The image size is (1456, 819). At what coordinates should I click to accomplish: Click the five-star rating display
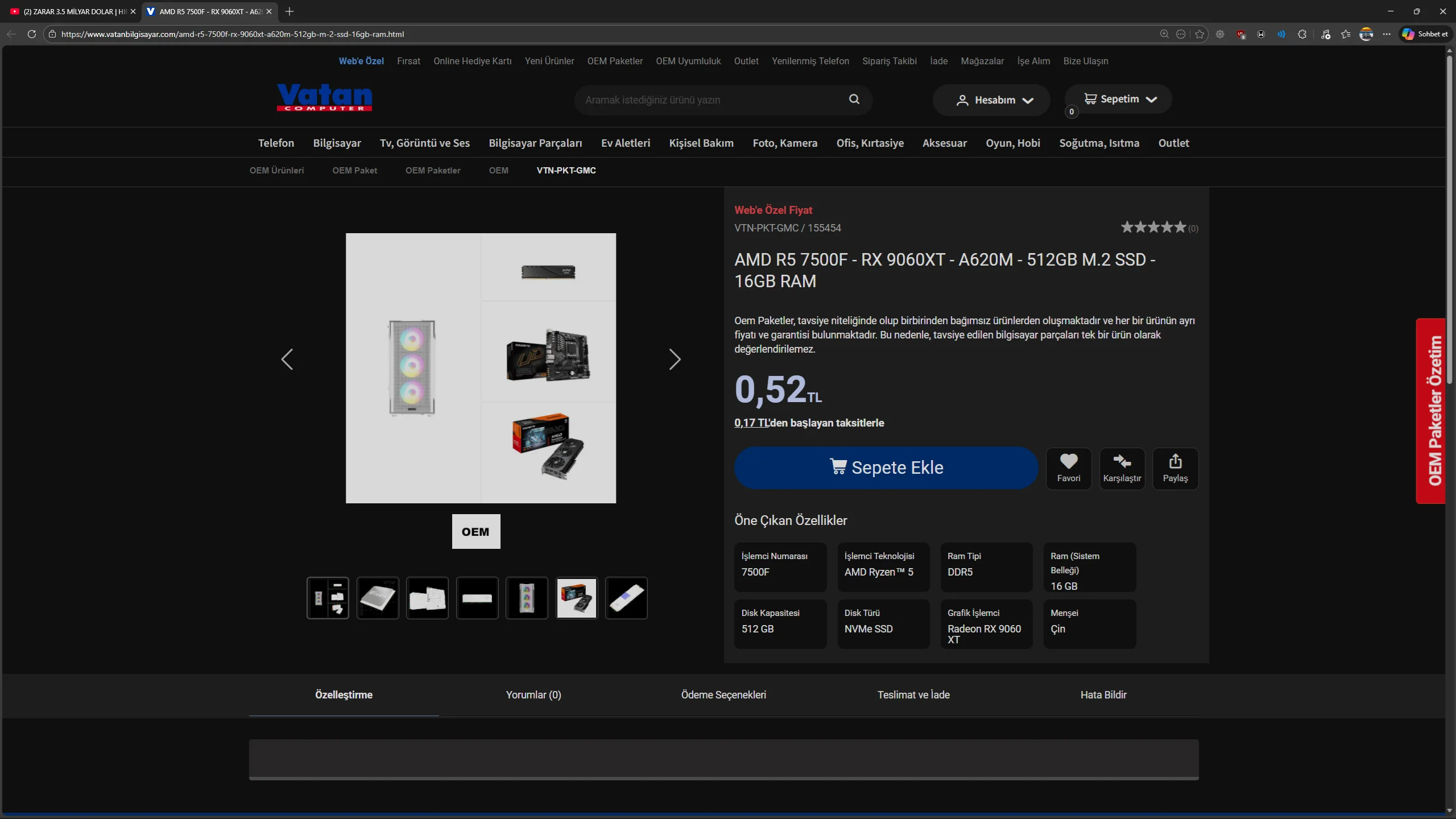coord(1153,227)
